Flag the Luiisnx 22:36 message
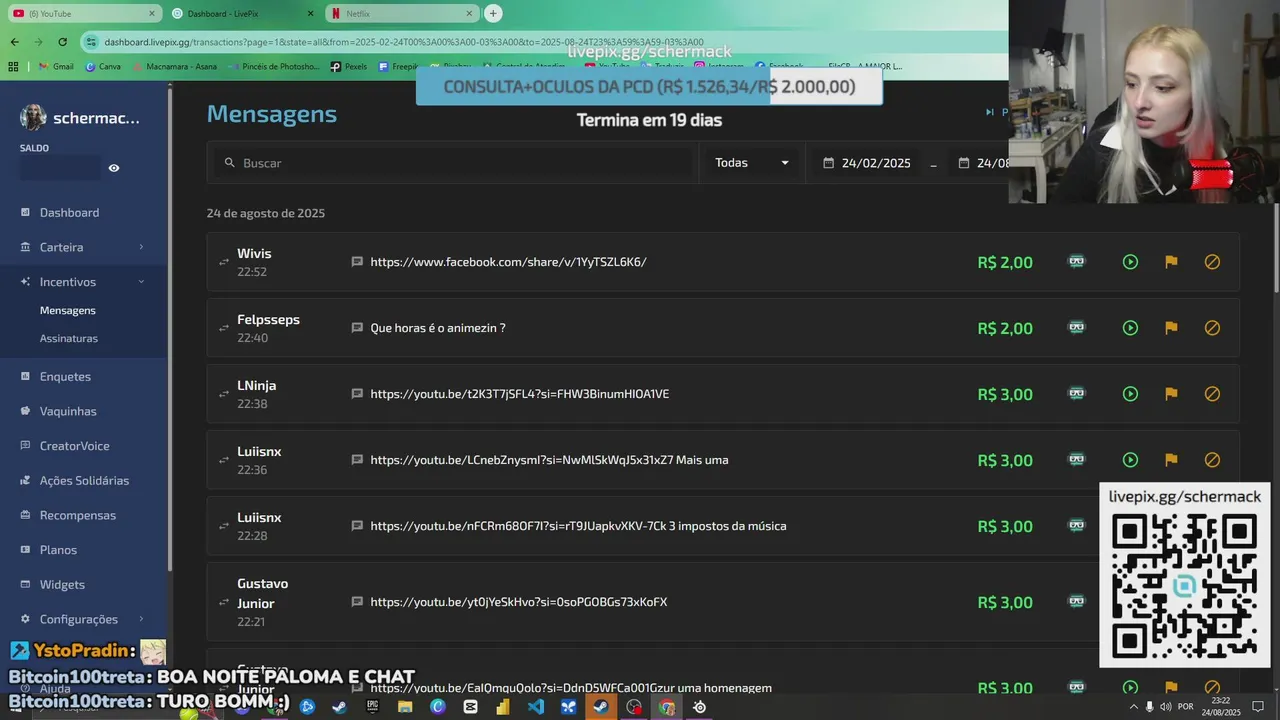 (1171, 460)
